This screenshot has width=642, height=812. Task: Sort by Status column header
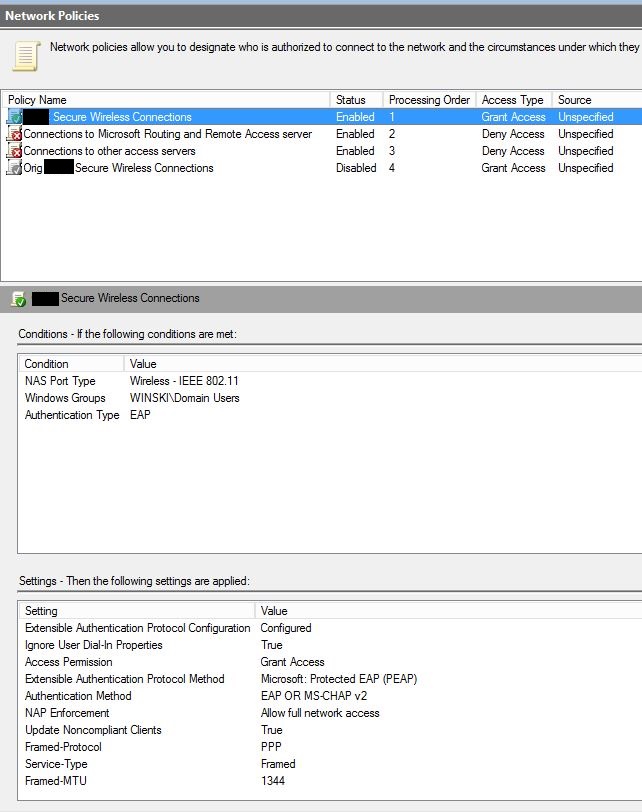tap(357, 100)
